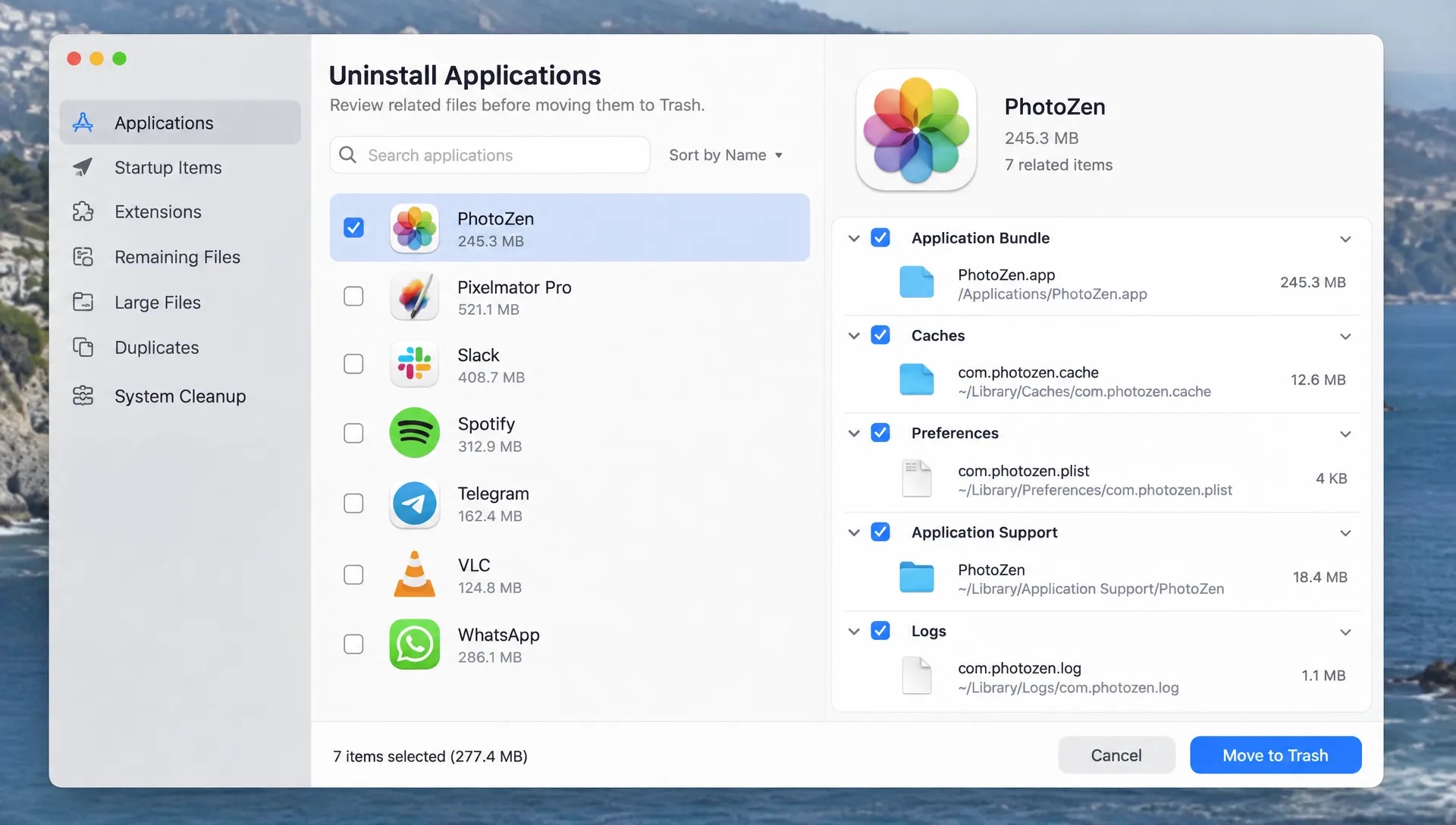Click the Startup Items paper plane icon

coord(83,167)
